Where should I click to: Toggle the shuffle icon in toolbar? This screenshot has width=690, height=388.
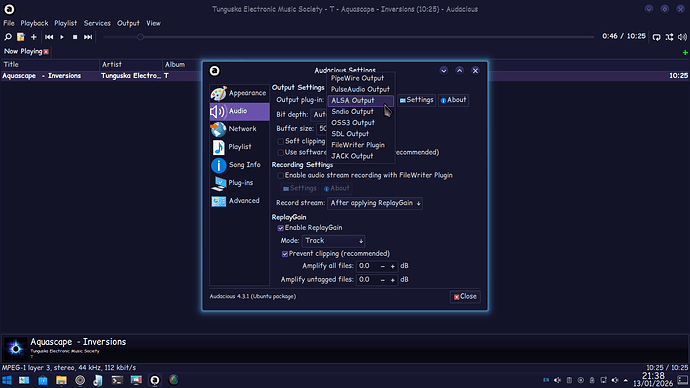[669, 37]
